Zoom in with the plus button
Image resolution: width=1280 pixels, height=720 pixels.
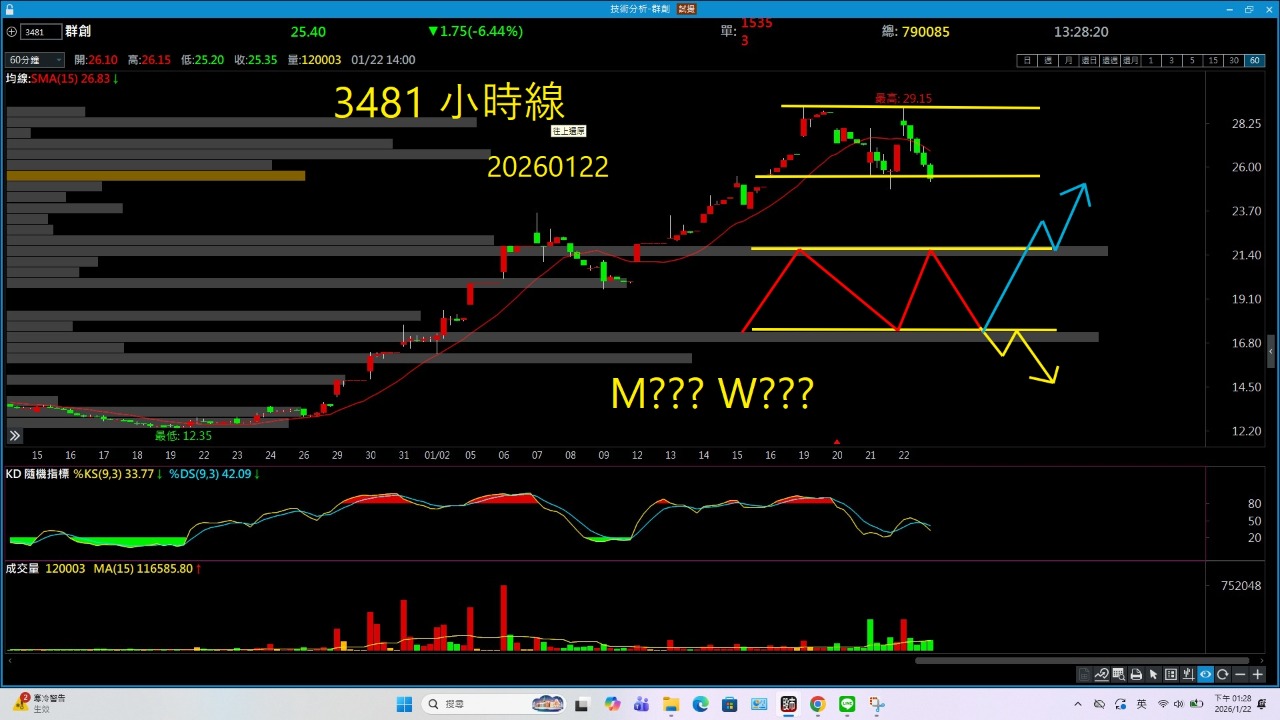(x=1258, y=675)
